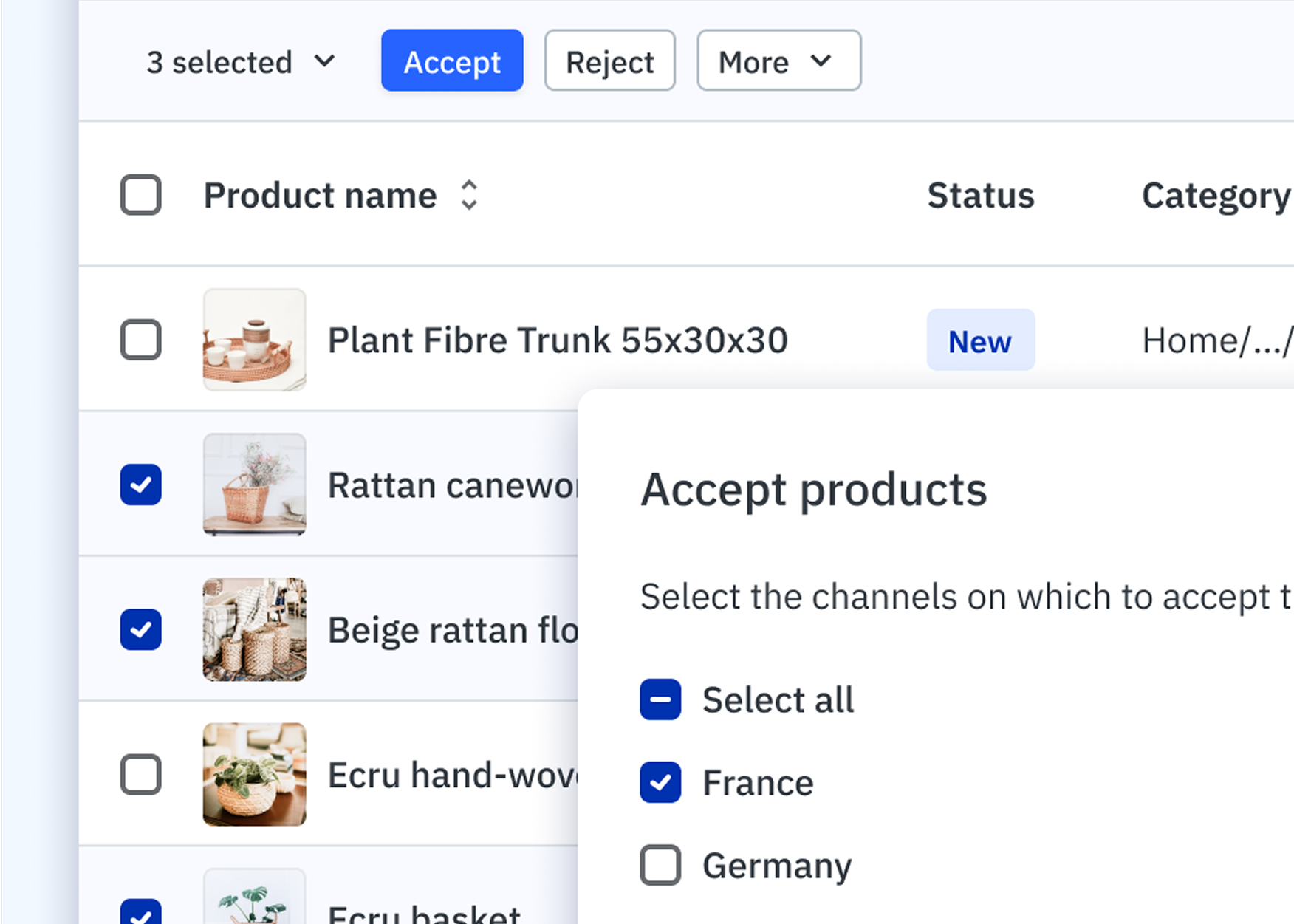Click the Rattan canework basket thumbnail
This screenshot has width=1294, height=924.
coord(254,485)
